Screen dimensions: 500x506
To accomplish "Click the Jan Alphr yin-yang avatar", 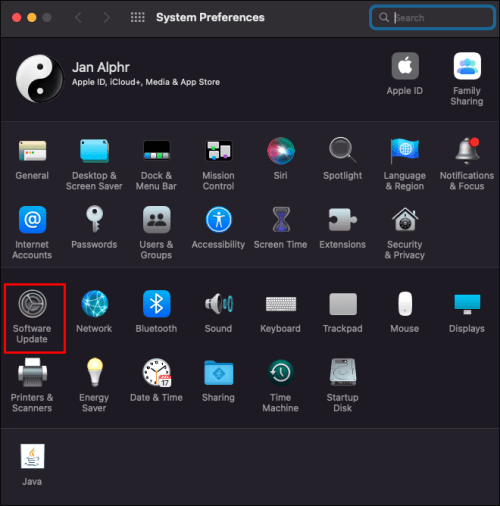I will (40, 78).
